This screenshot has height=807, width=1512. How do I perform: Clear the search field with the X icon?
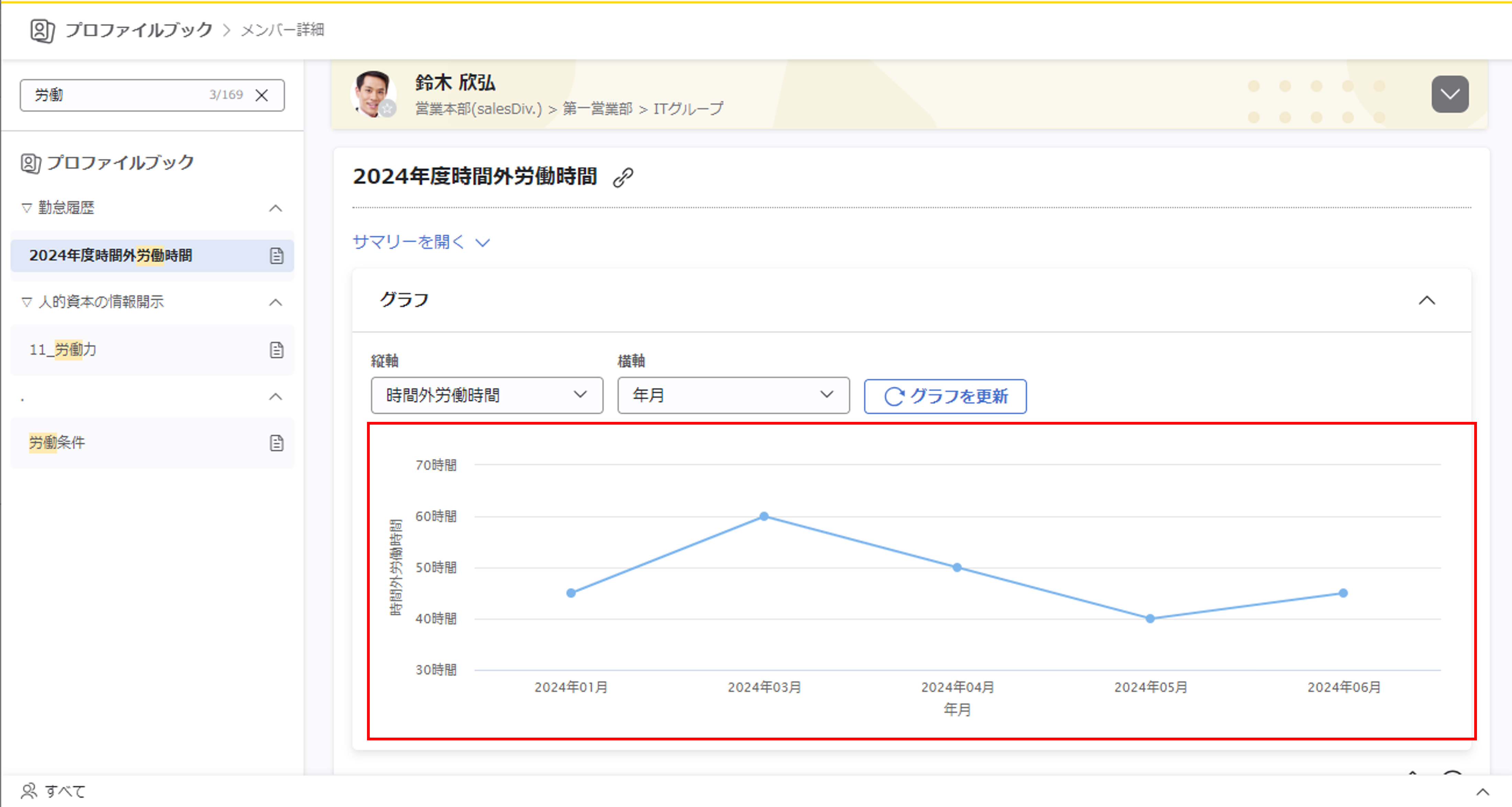click(x=262, y=95)
